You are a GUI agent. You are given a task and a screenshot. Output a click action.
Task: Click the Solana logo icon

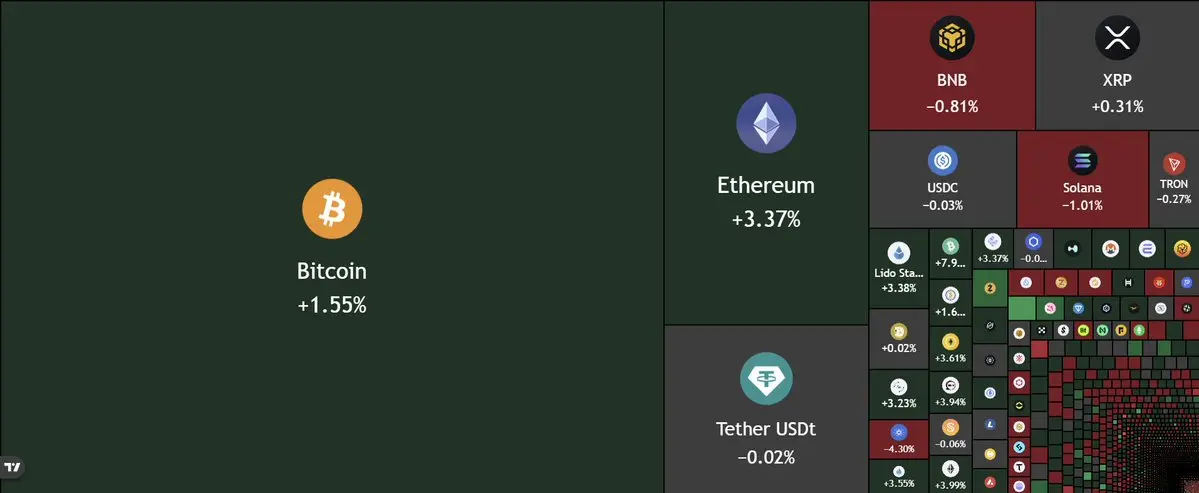pos(1082,160)
